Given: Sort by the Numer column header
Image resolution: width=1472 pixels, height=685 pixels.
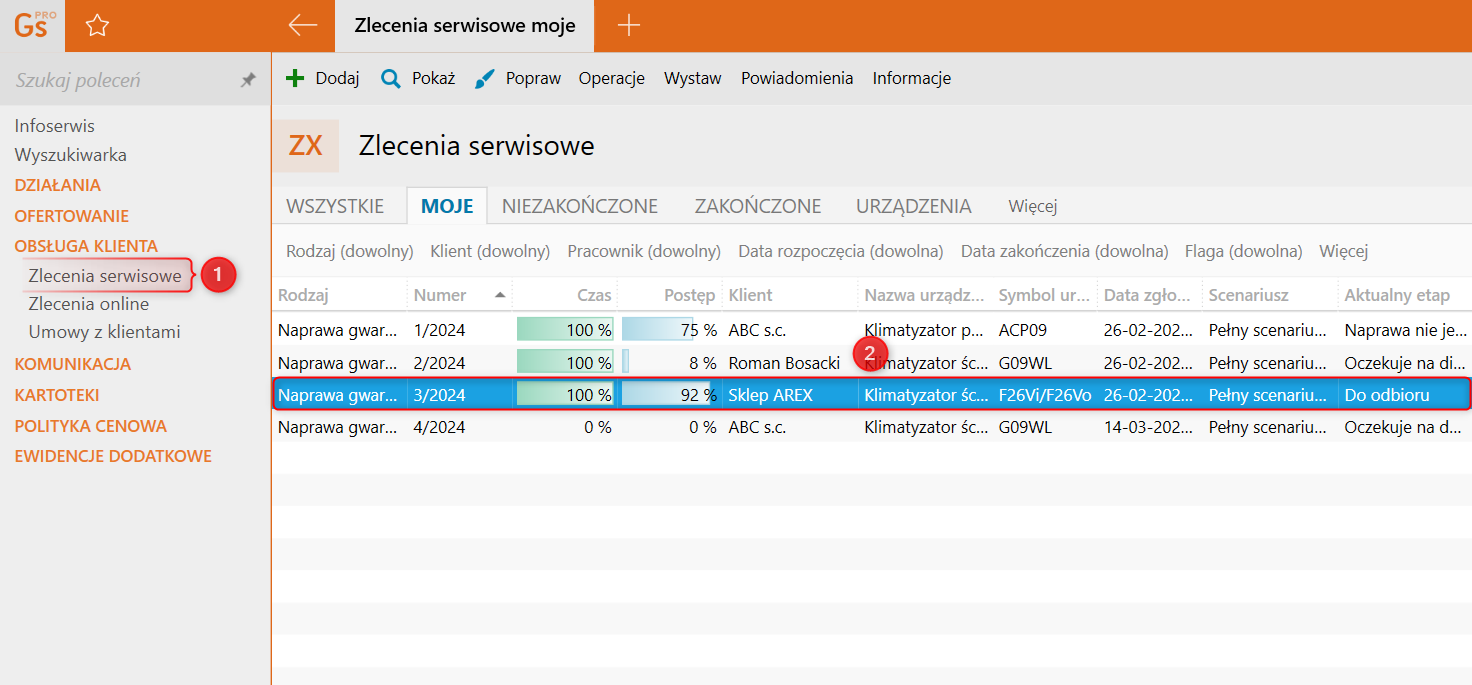Looking at the screenshot, I should 440,295.
